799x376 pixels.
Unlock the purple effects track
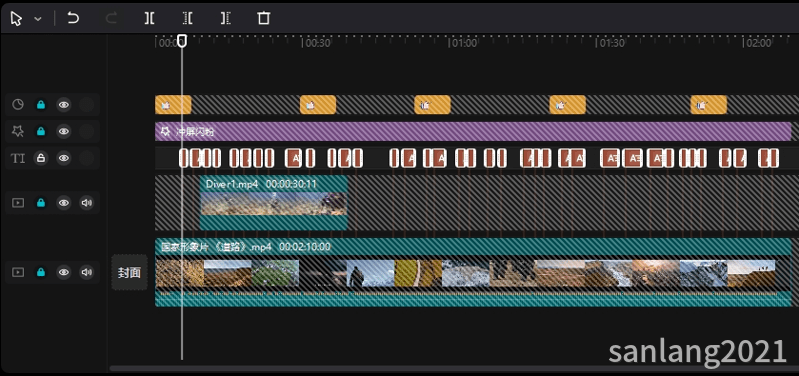tap(41, 131)
